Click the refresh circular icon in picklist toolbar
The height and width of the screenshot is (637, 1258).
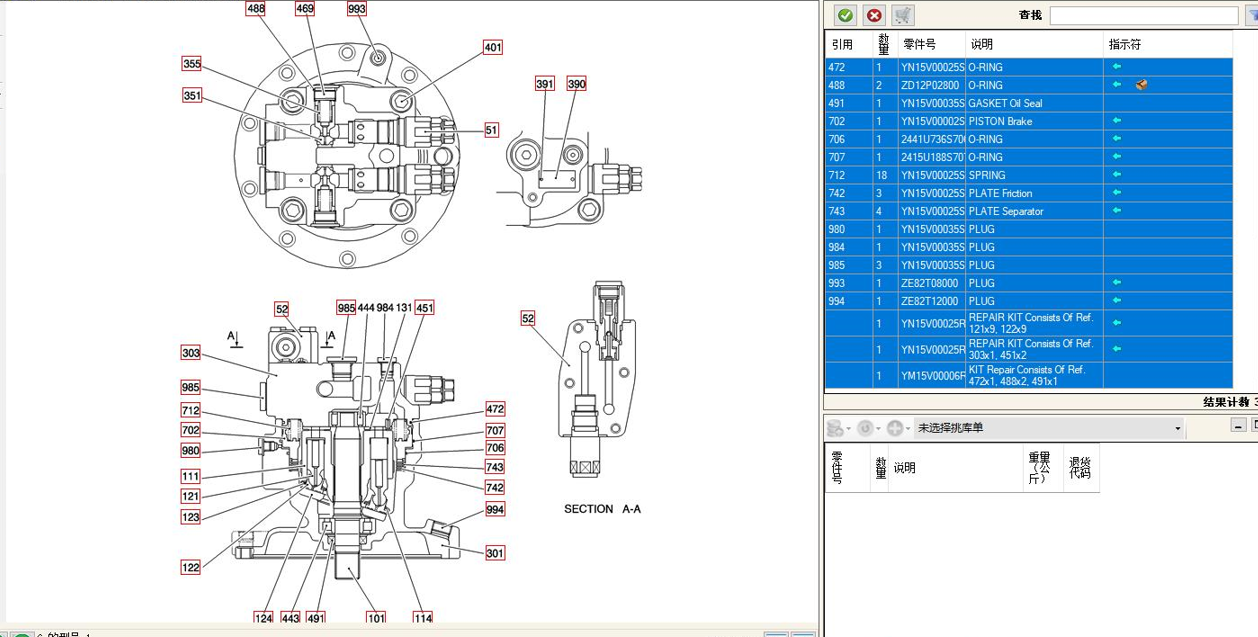(x=866, y=428)
